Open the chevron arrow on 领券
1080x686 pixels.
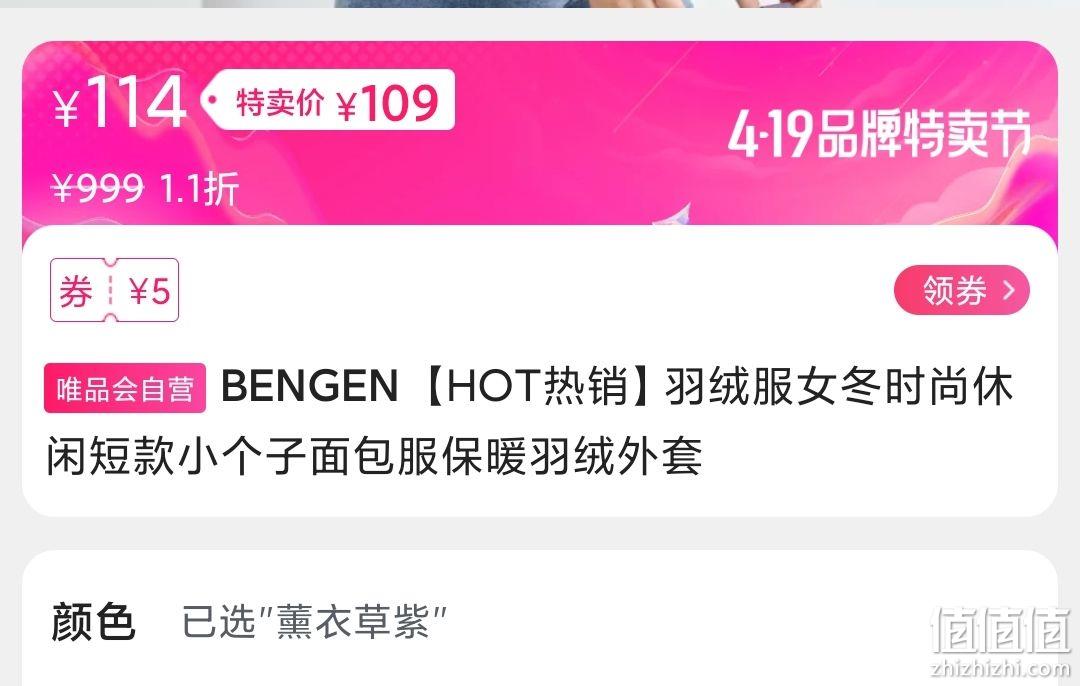pyautogui.click(x=1009, y=290)
